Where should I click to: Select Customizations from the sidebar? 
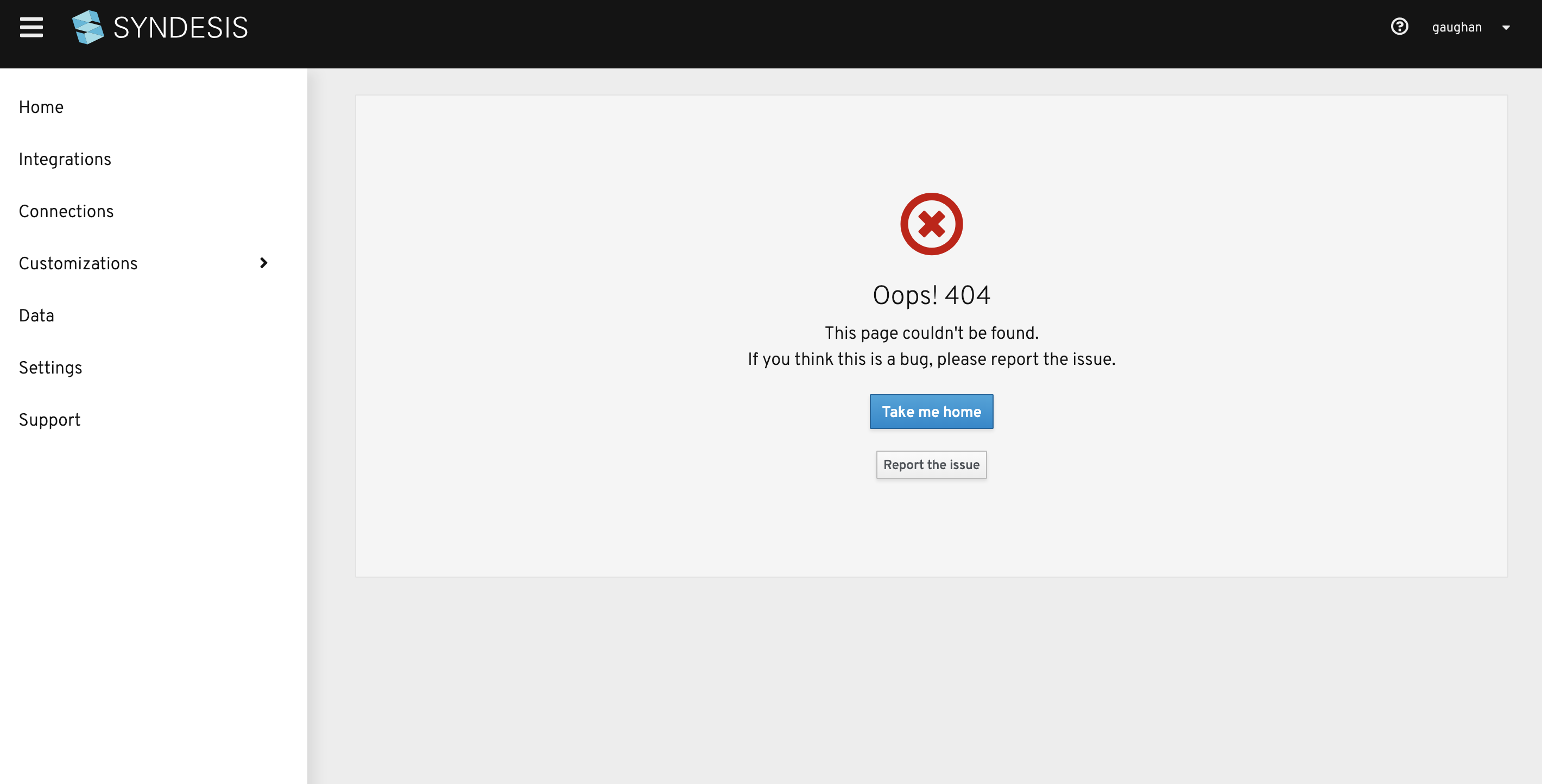78,263
